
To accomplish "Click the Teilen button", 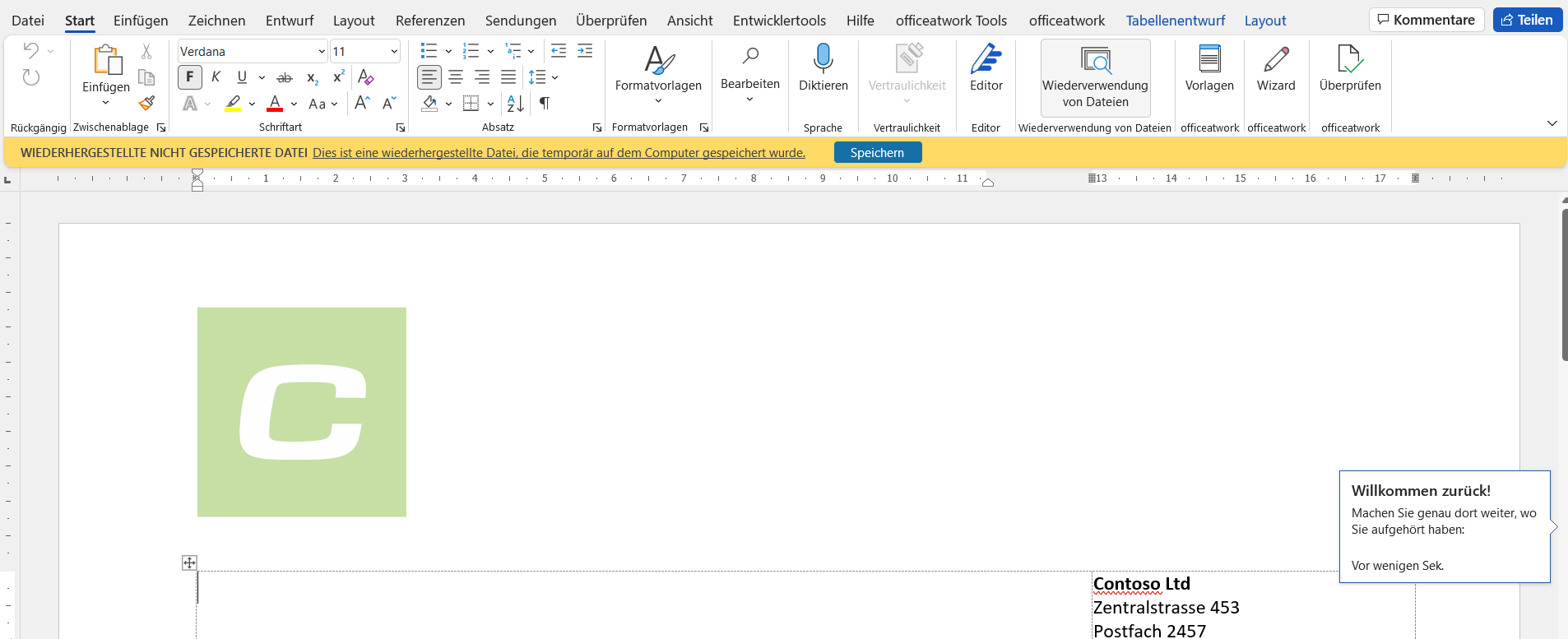I will (x=1527, y=20).
